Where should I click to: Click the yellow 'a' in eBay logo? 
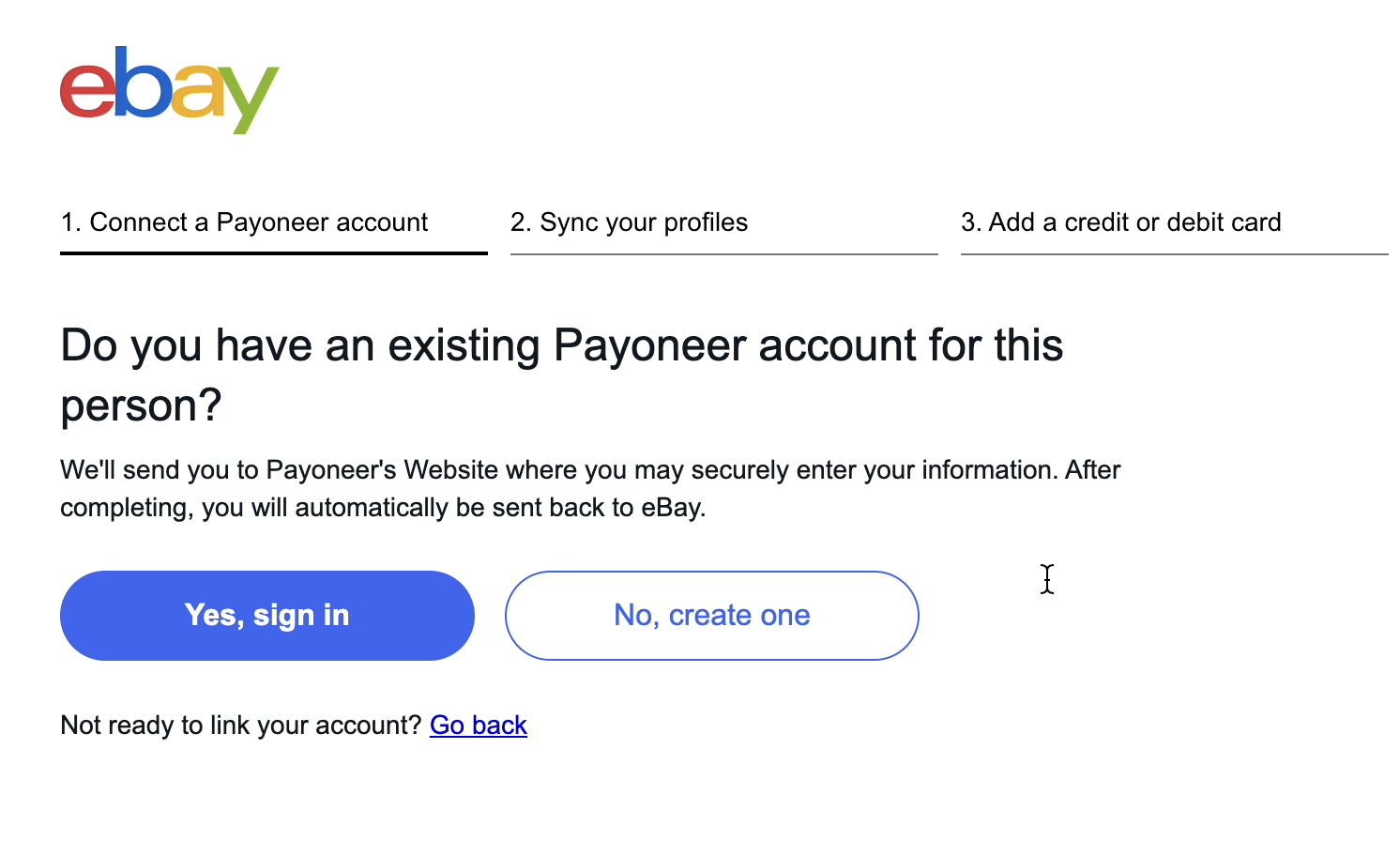coord(197,91)
